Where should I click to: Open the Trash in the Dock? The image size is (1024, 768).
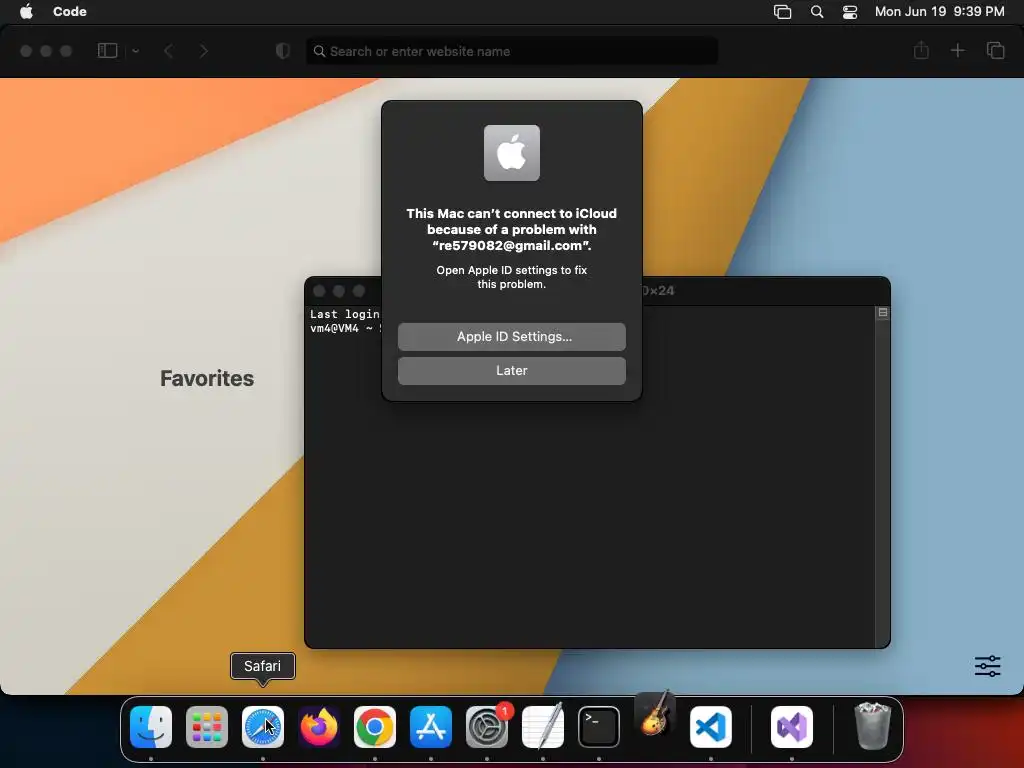872,726
